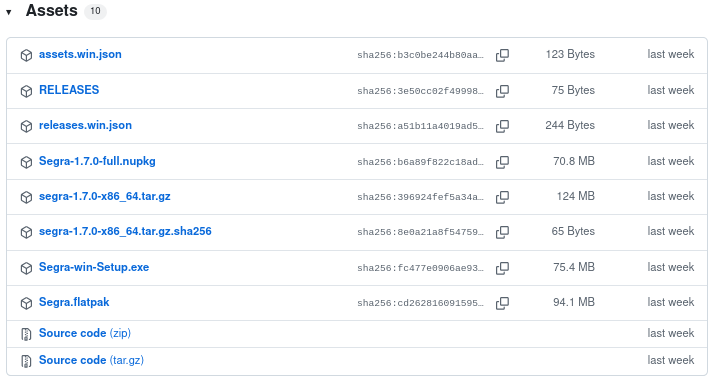716x387 pixels.
Task: Select the hash text sha256:fc477e0906ae93…
Action: click(x=420, y=268)
